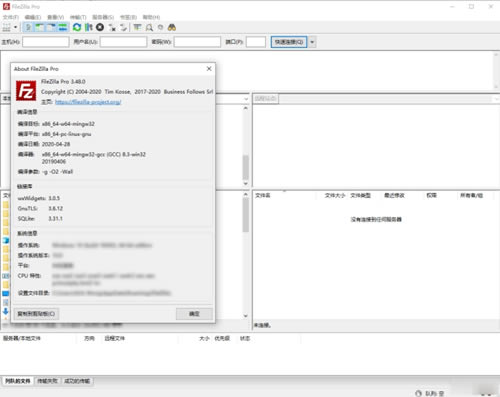Image resolution: width=500 pixels, height=397 pixels.
Task: Open the 书签(B) menu
Action: tap(128, 17)
